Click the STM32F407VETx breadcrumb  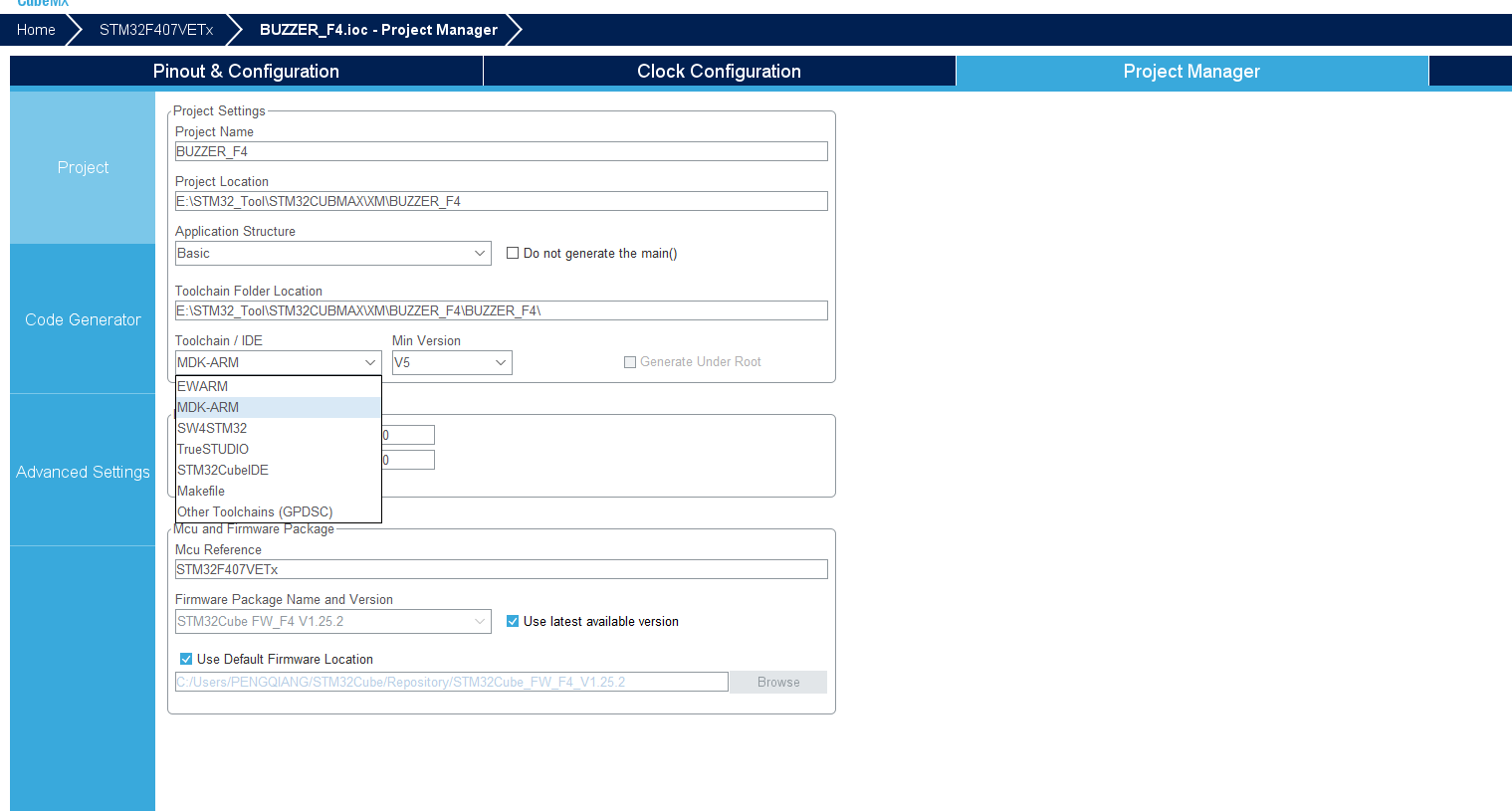[x=156, y=30]
